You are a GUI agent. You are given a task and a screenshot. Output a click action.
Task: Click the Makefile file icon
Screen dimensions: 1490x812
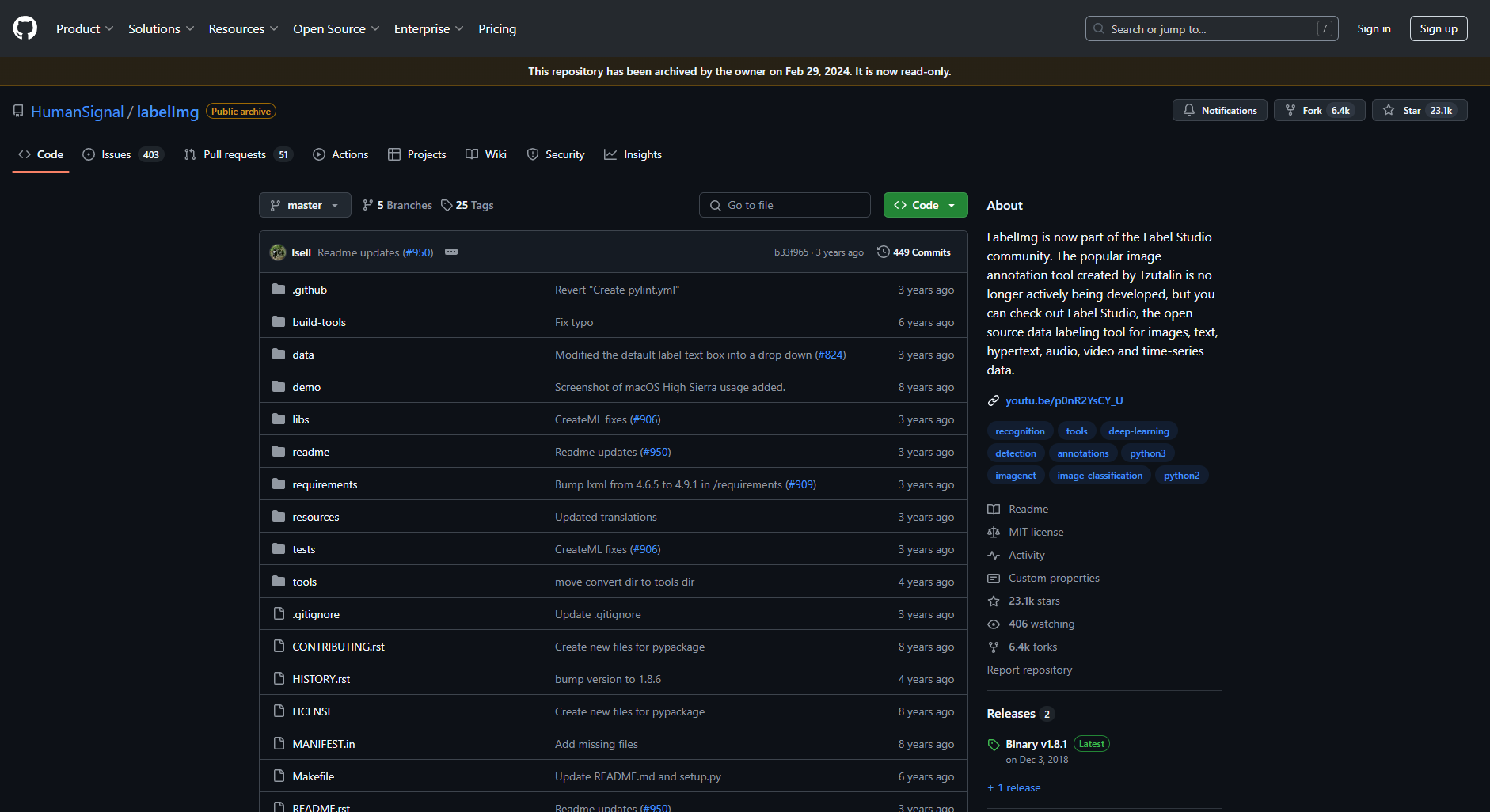(x=279, y=776)
